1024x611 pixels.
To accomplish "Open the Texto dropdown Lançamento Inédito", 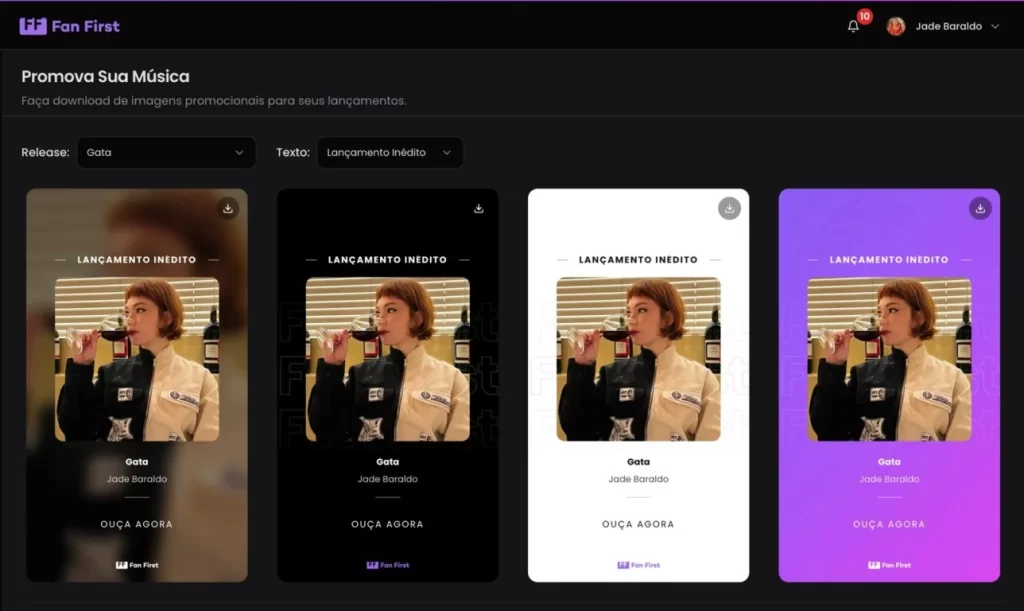I will coord(389,152).
